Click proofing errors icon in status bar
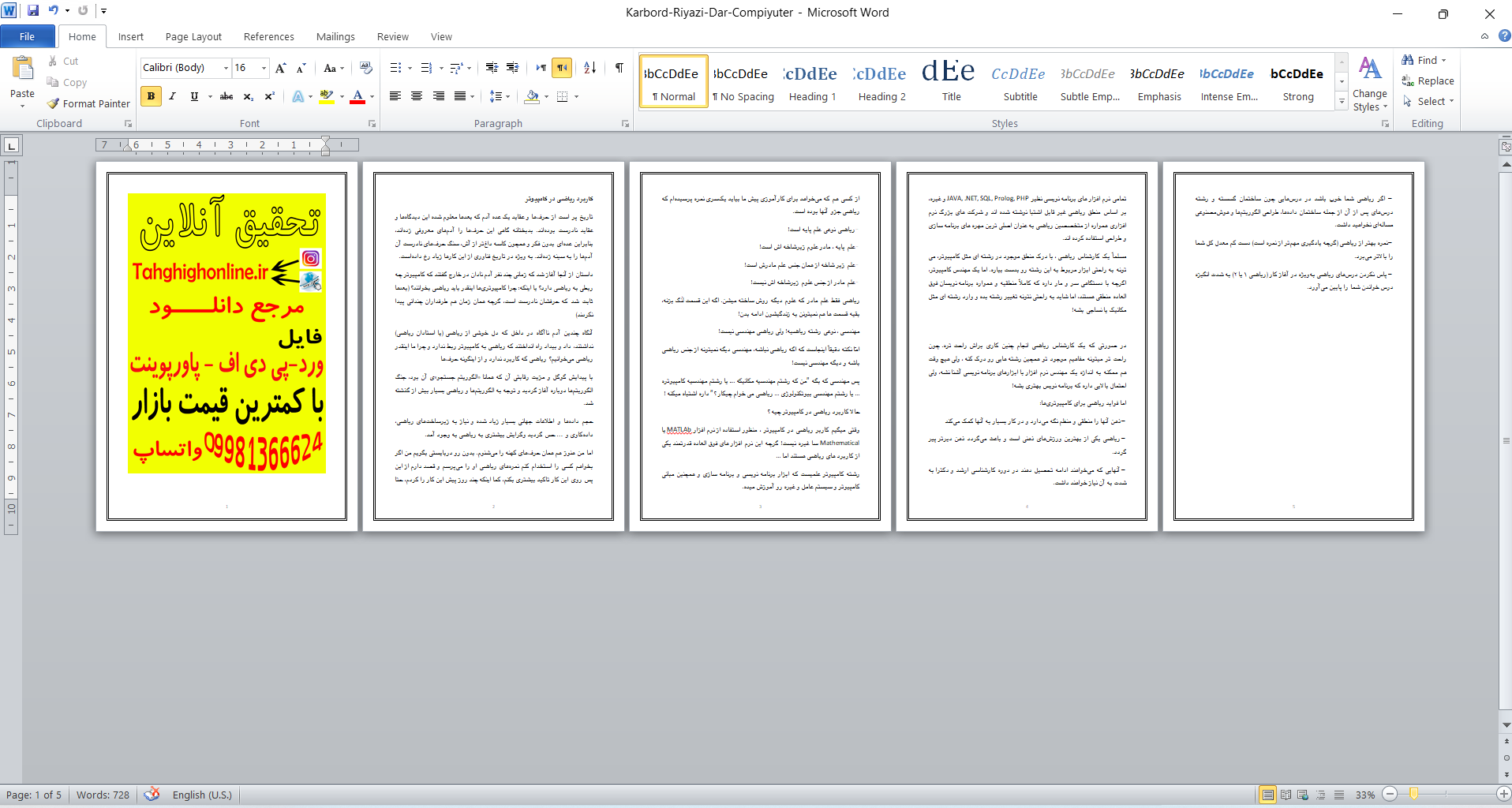This screenshot has height=808, width=1512. tap(152, 795)
